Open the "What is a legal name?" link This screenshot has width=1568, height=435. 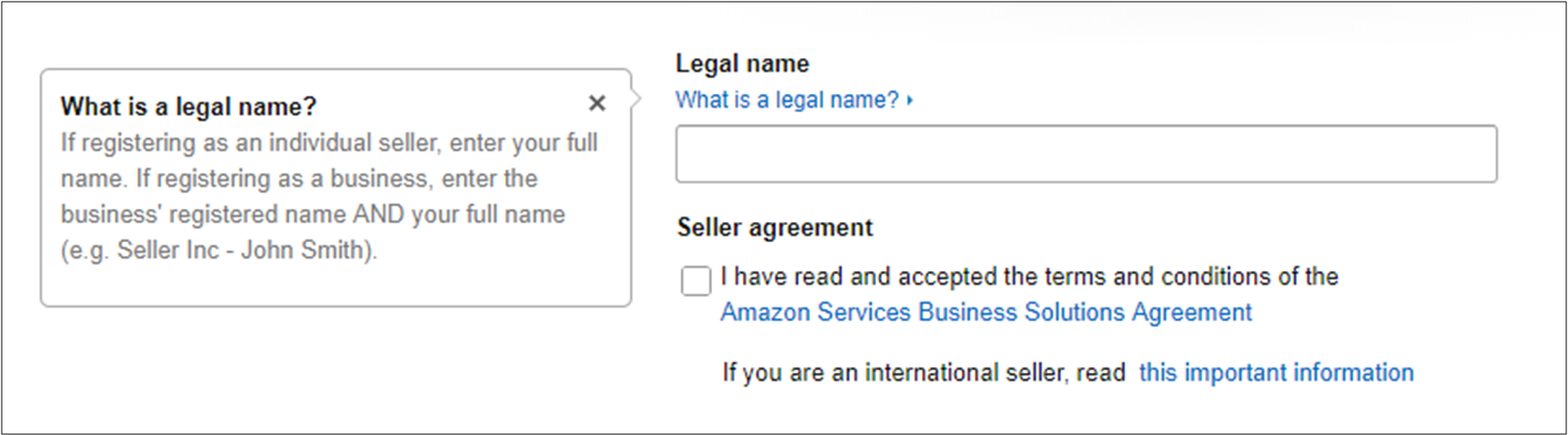pos(787,100)
